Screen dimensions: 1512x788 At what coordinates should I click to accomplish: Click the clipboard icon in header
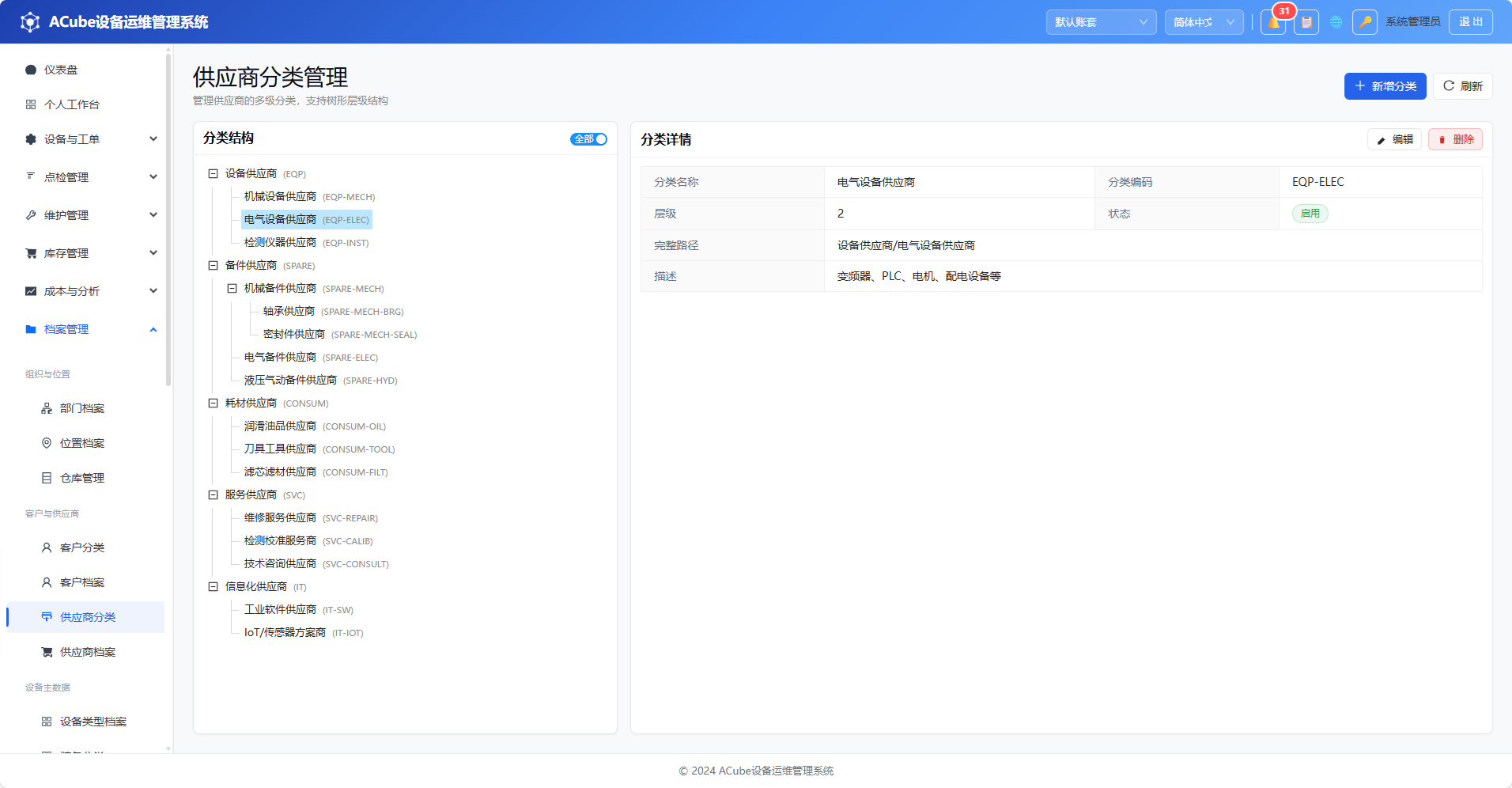pyautogui.click(x=1306, y=22)
